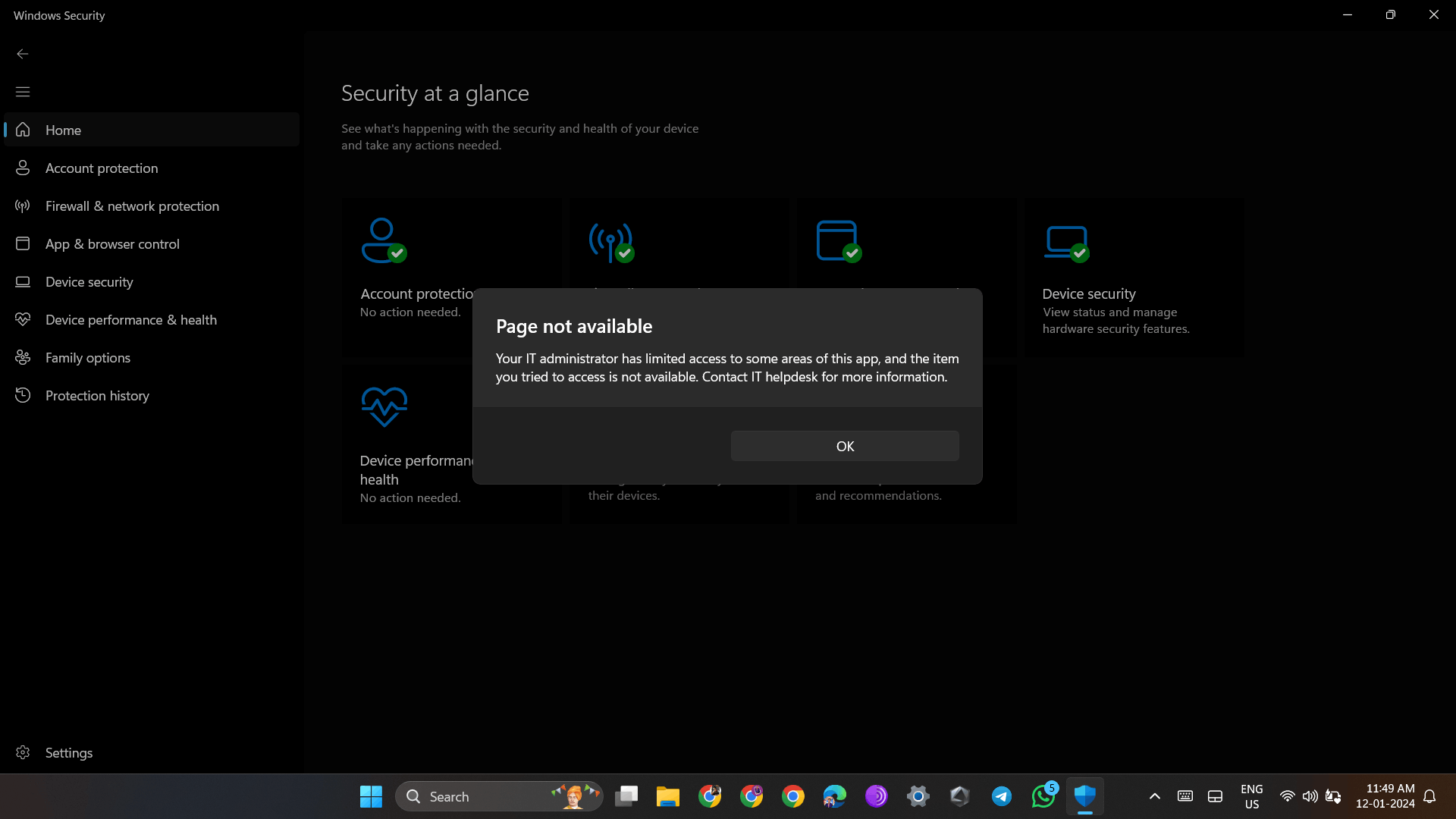
Task: Open Firewall & network protection sidebar item
Action: pyautogui.click(x=132, y=206)
